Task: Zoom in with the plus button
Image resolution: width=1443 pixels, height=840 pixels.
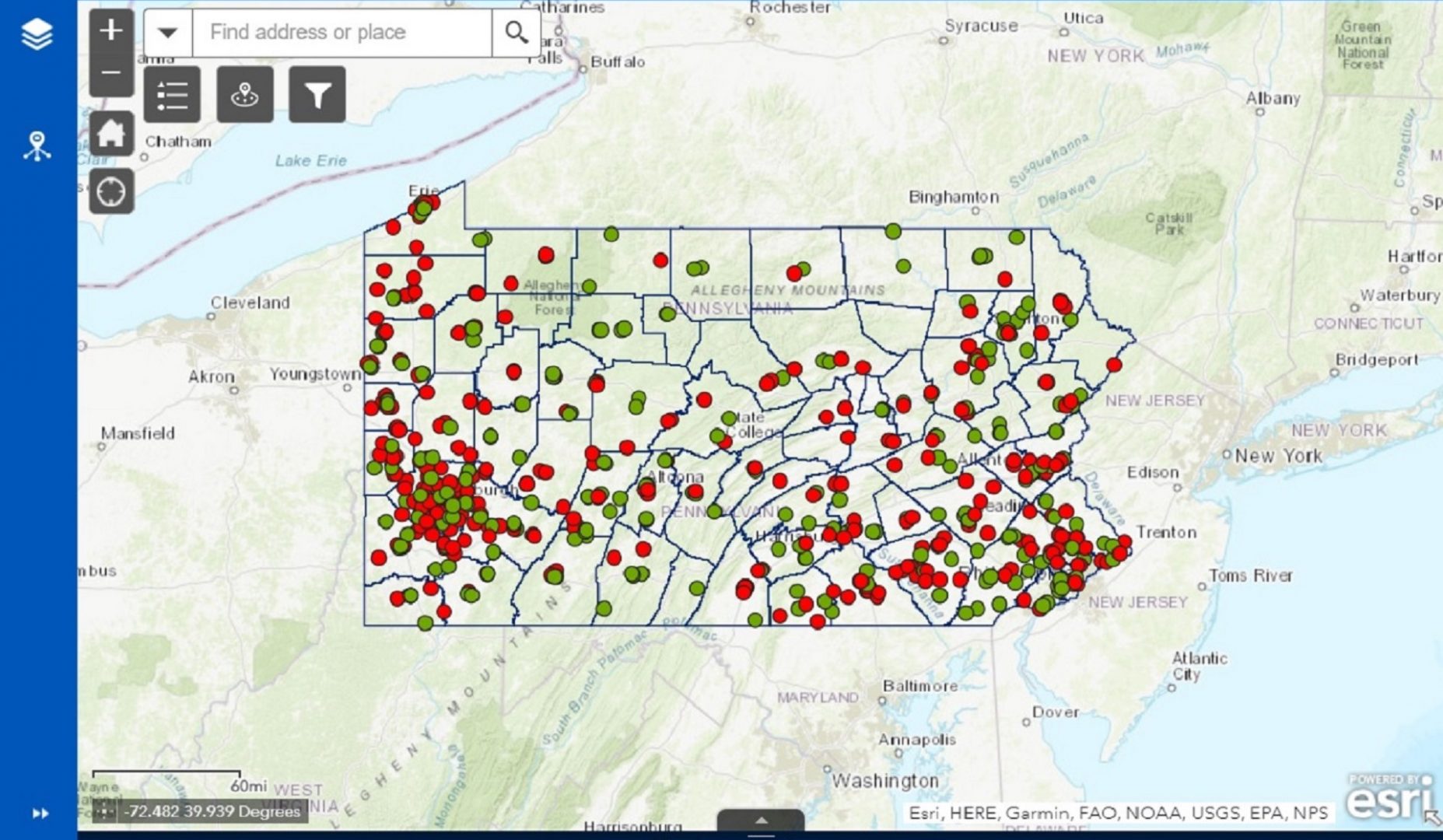Action: (111, 30)
